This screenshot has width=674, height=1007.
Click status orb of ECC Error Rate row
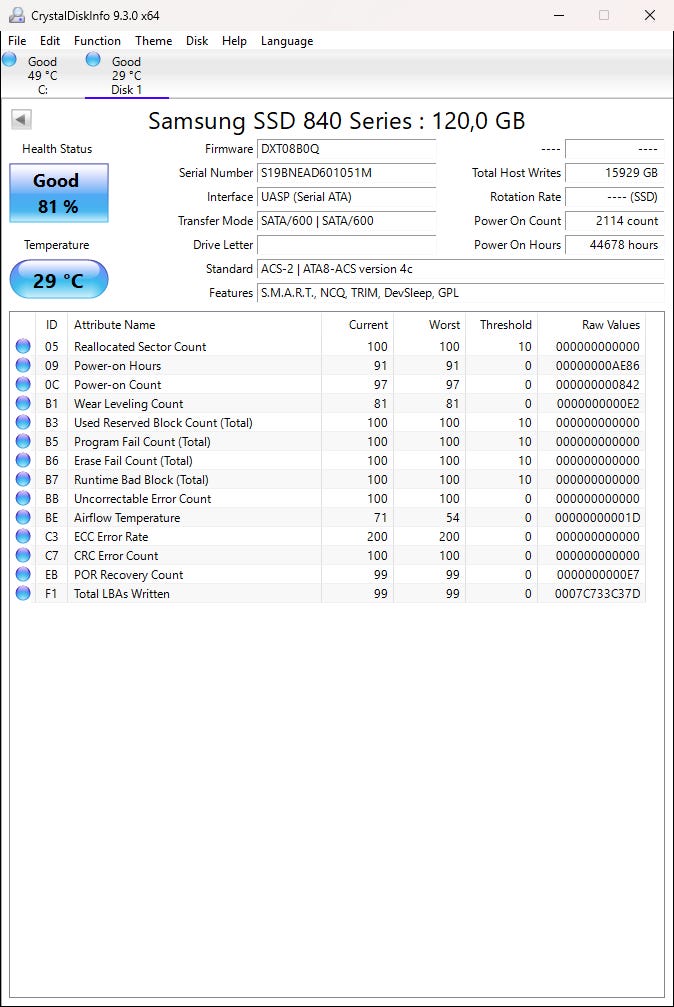click(23, 536)
